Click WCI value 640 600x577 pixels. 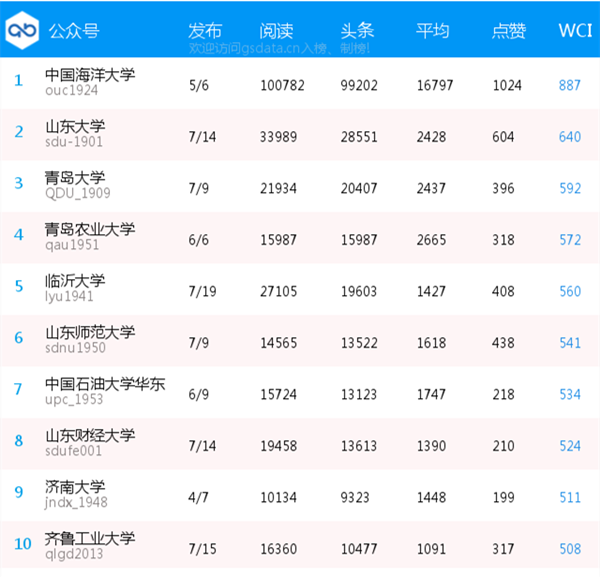[570, 137]
